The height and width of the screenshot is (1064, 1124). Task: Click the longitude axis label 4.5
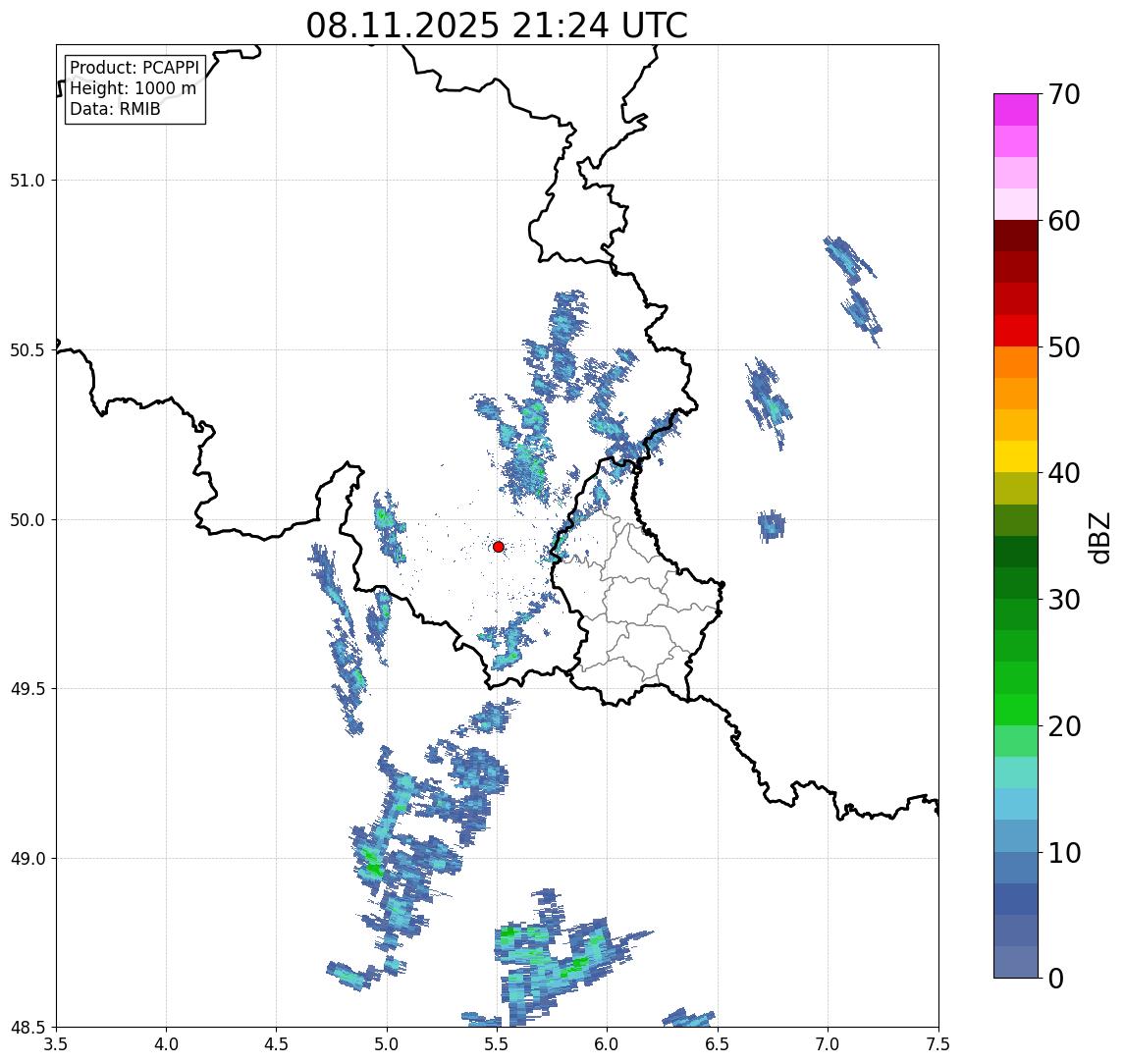(x=277, y=1044)
